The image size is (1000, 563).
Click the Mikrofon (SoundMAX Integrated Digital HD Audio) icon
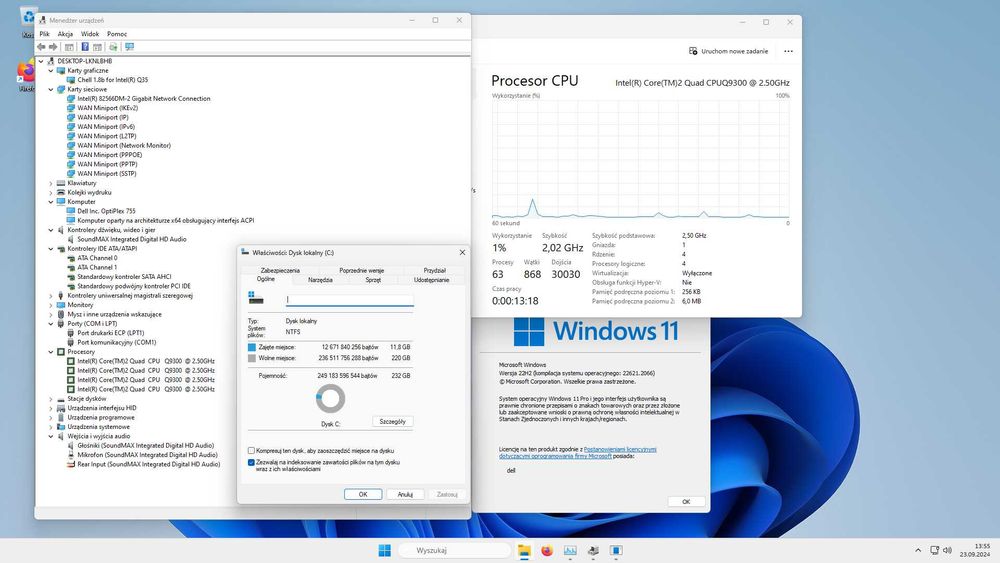(x=71, y=455)
